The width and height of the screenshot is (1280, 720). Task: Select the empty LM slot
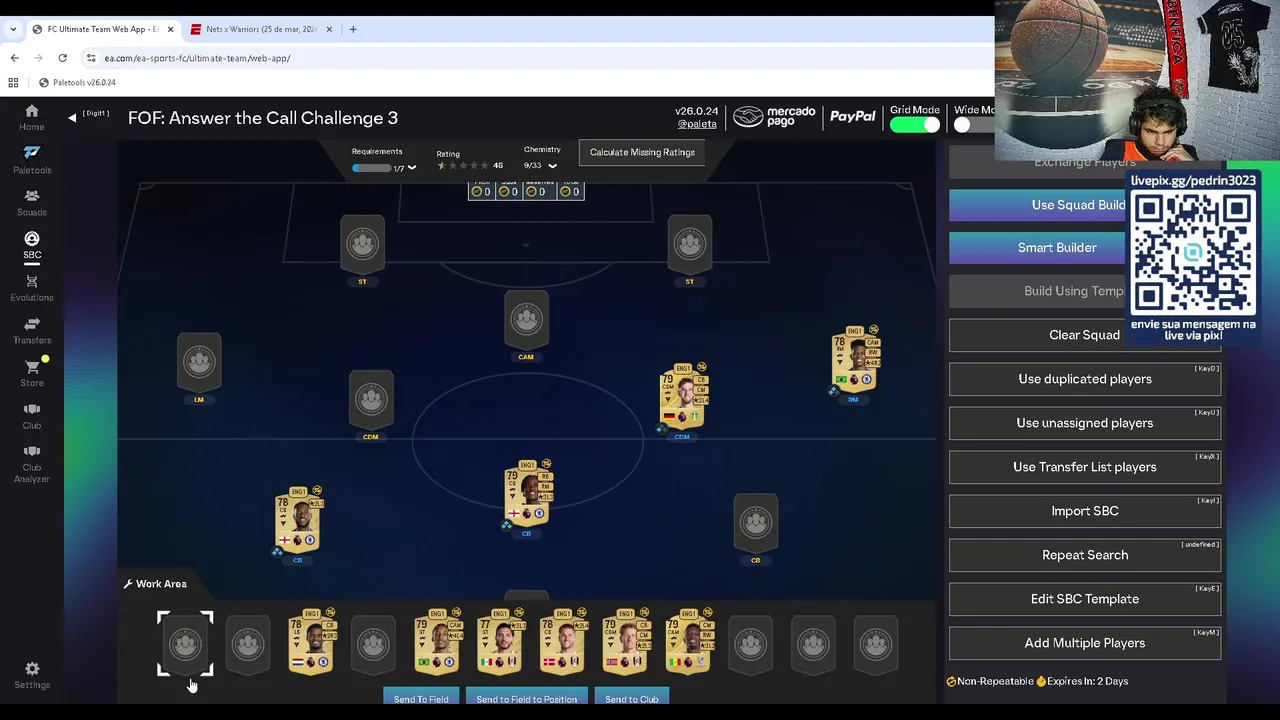click(199, 362)
